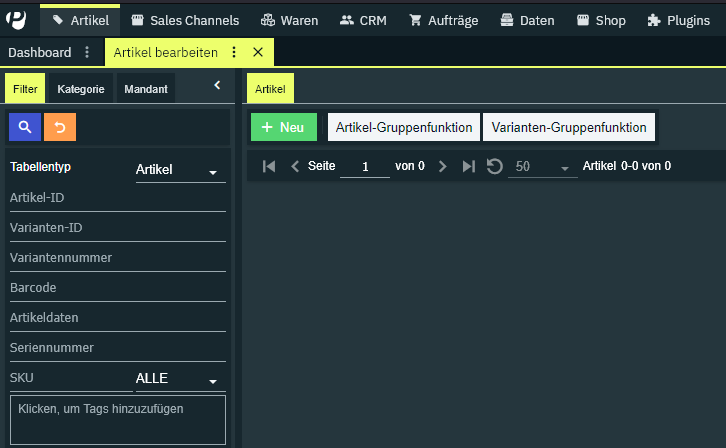Go to previous page arrow
The height and width of the screenshot is (448, 726).
pos(295,166)
